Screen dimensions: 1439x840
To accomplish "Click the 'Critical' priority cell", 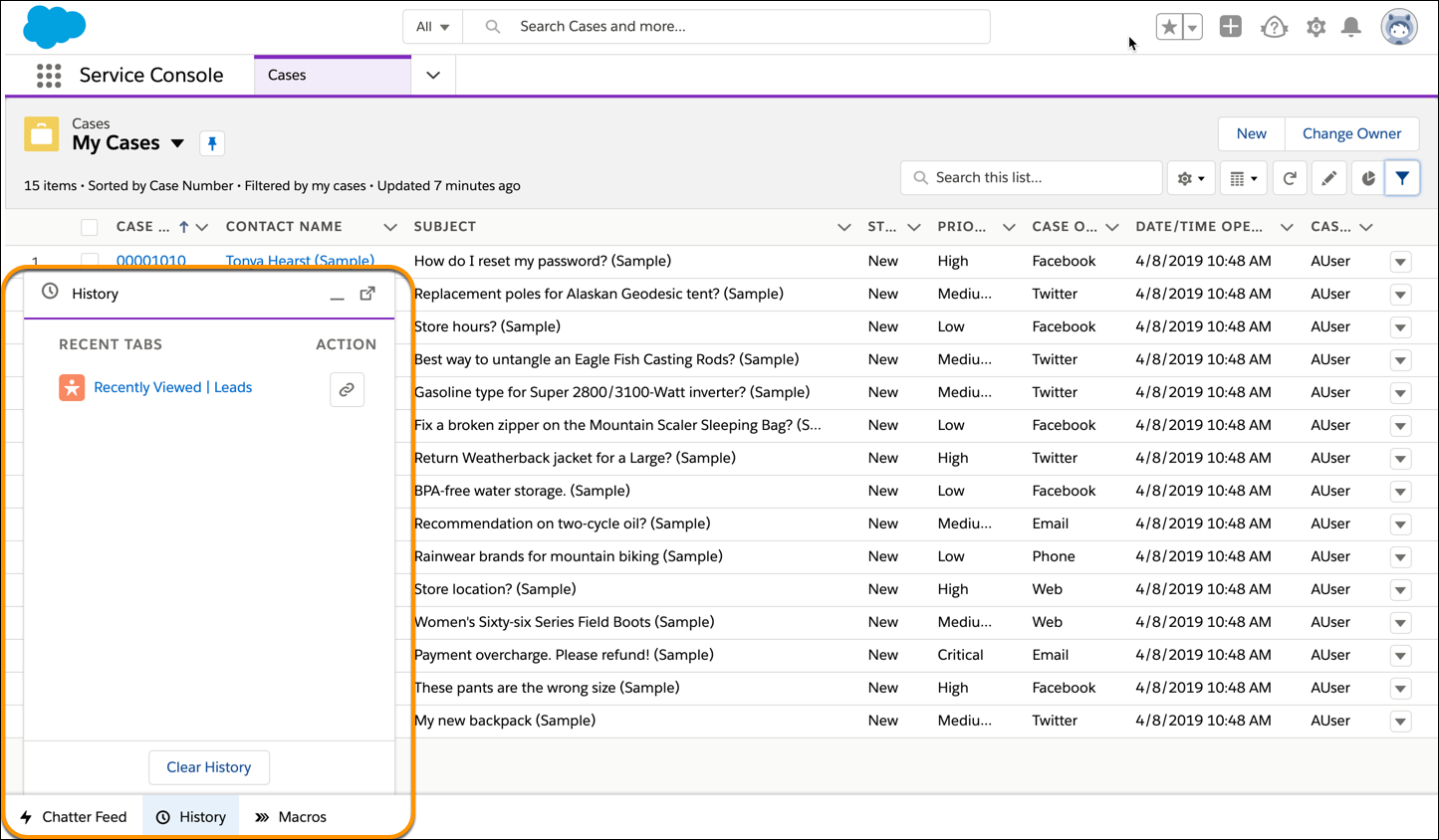I will [960, 655].
